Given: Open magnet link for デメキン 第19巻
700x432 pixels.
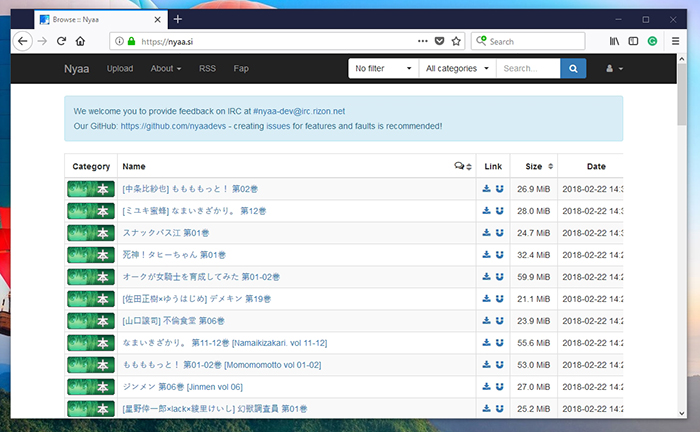Looking at the screenshot, I should (500, 299).
